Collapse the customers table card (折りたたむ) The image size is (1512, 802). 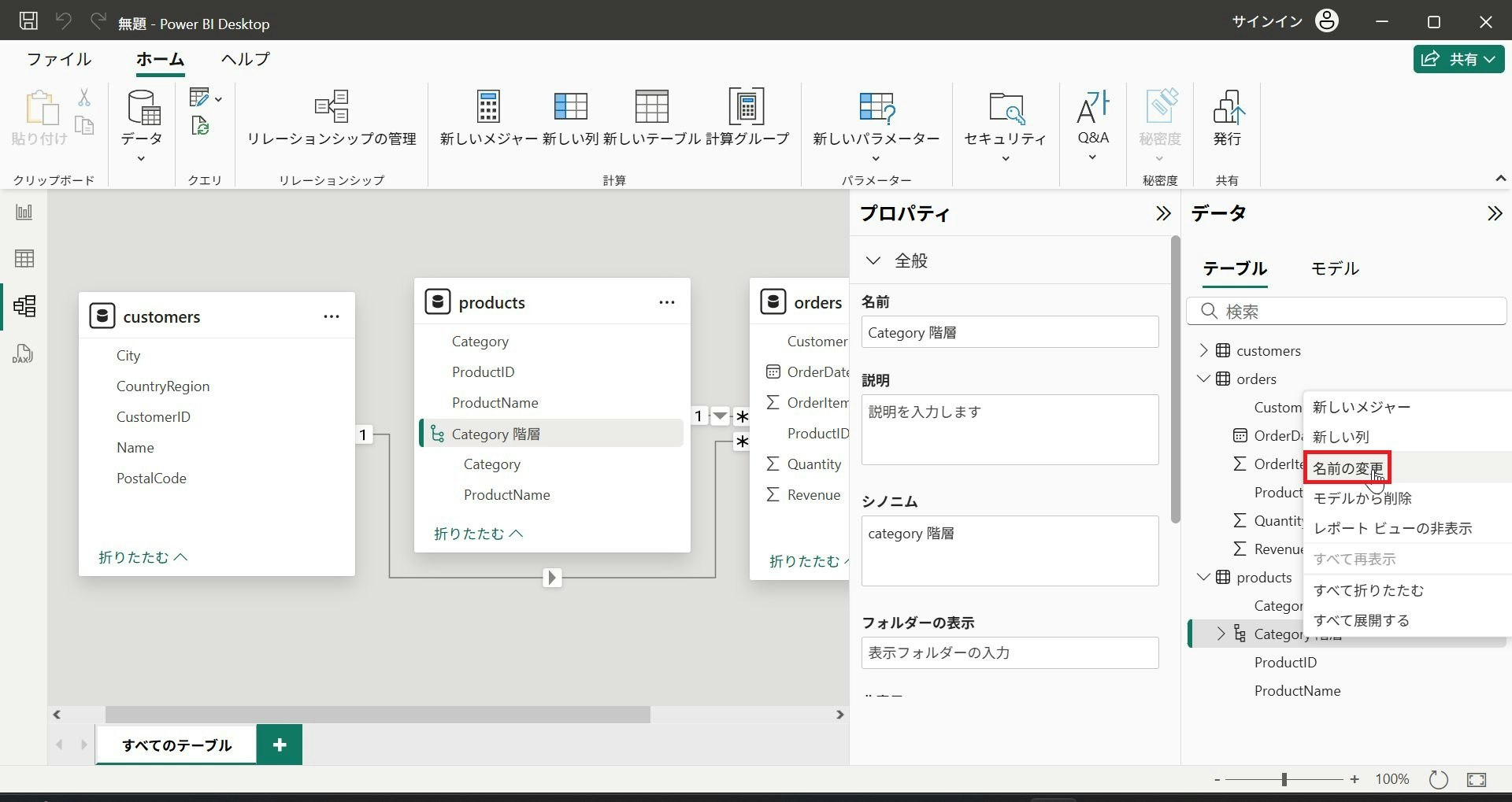pyautogui.click(x=143, y=557)
